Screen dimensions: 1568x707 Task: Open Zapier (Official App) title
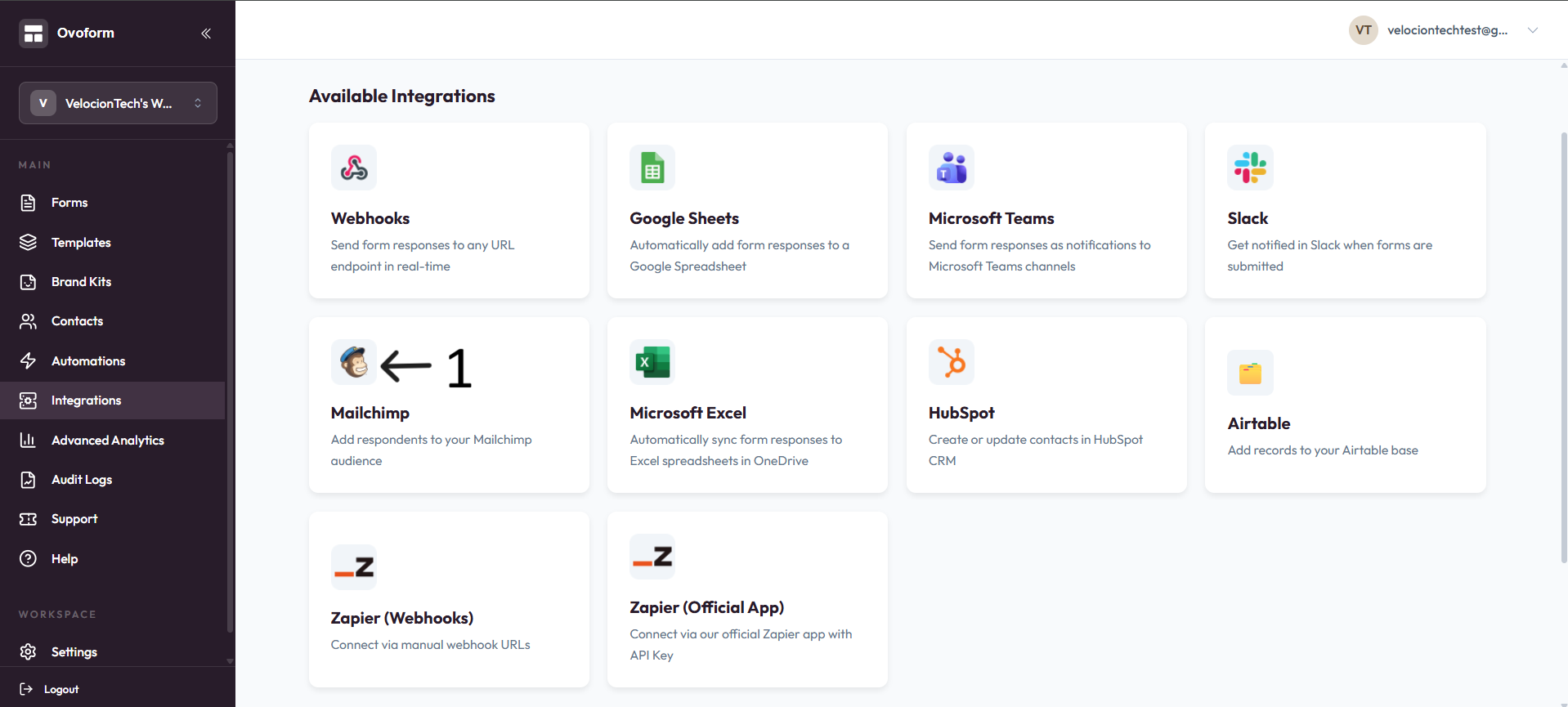coord(707,607)
